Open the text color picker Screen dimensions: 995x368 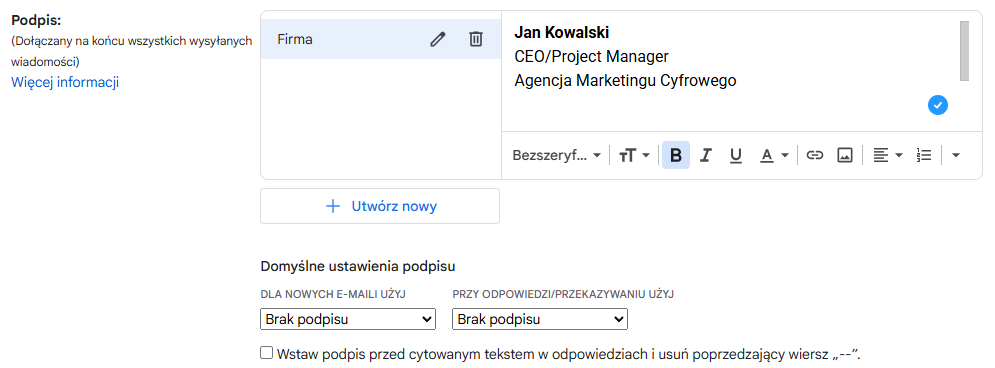pyautogui.click(x=774, y=155)
